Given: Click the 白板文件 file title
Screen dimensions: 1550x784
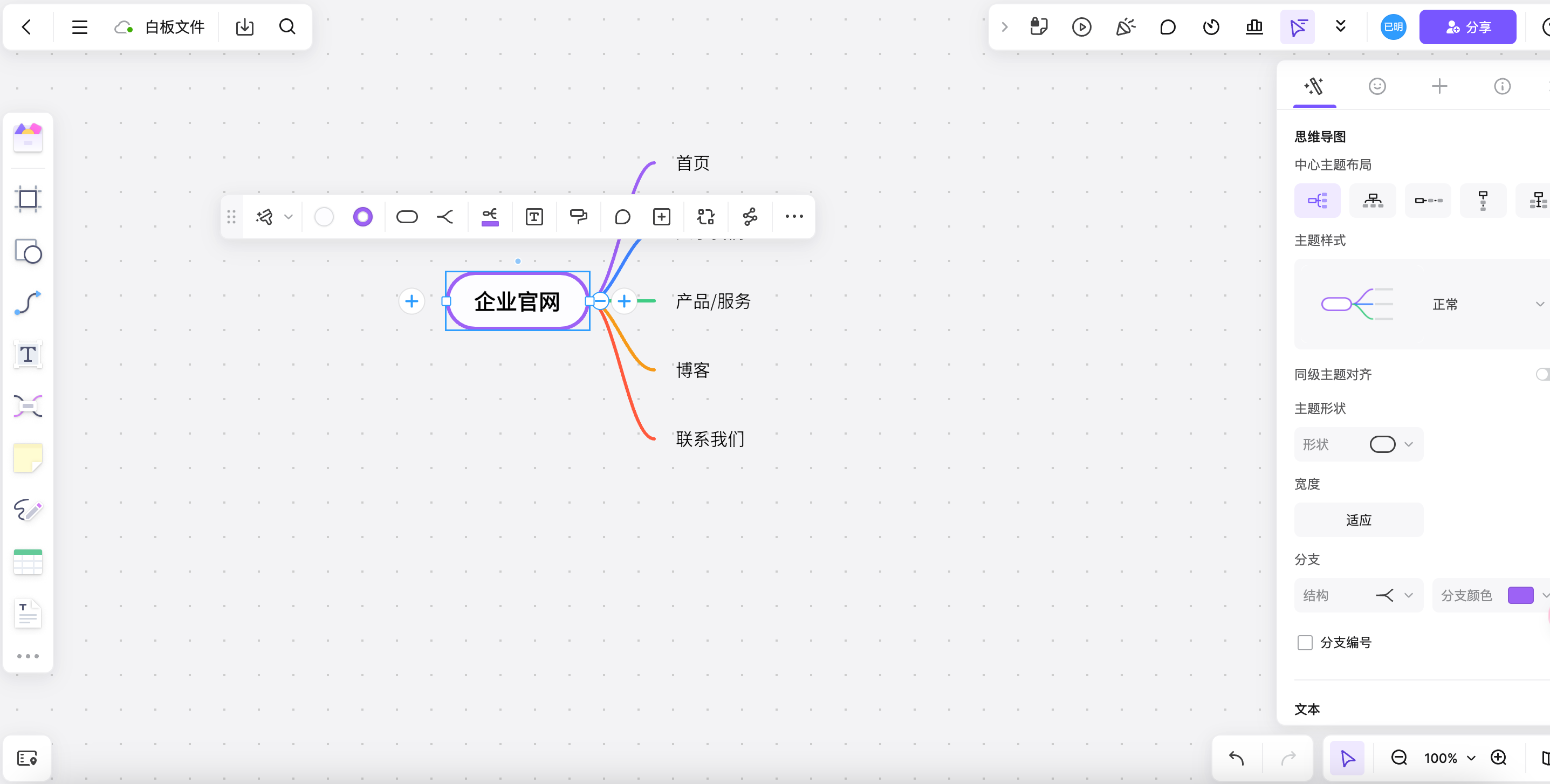Looking at the screenshot, I should (x=175, y=27).
